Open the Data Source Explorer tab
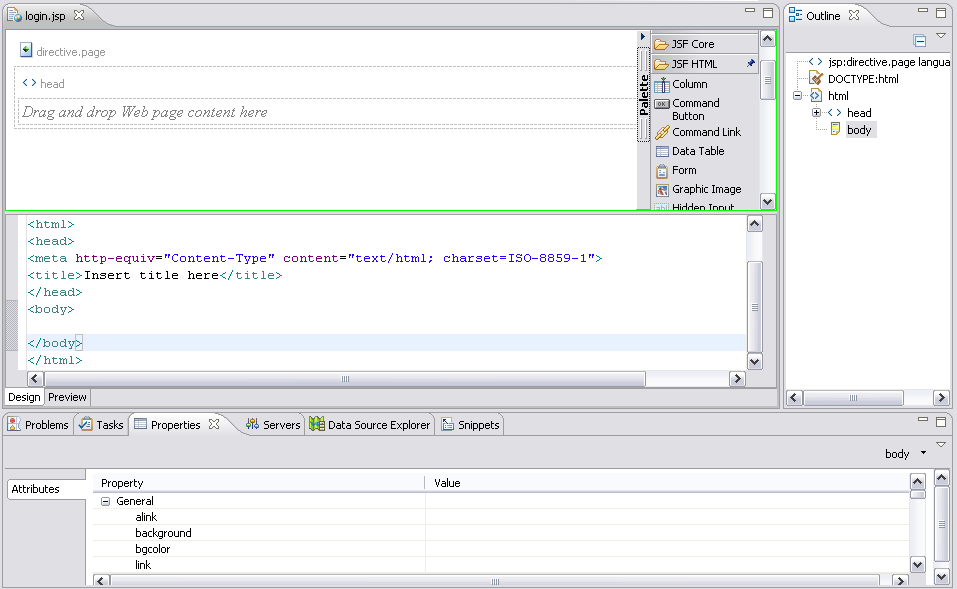Screen dimensions: 957x589 point(370,425)
